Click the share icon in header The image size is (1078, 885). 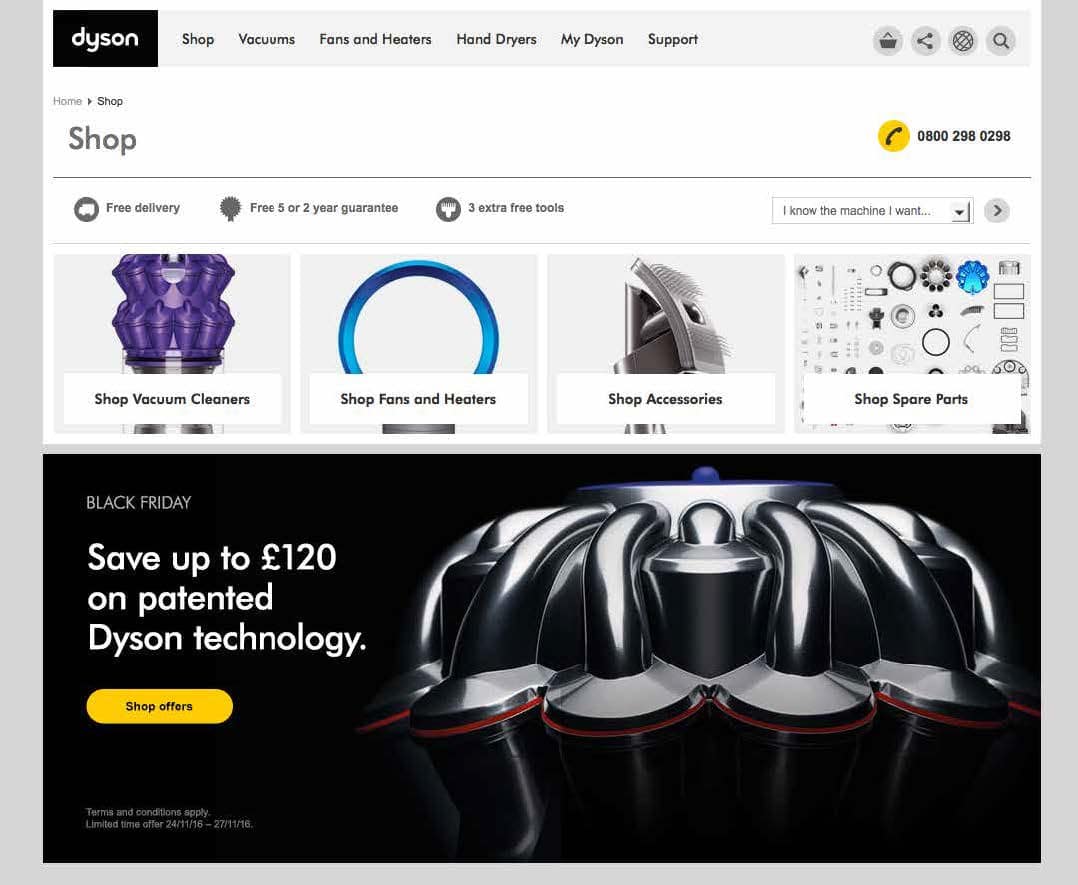click(x=925, y=41)
